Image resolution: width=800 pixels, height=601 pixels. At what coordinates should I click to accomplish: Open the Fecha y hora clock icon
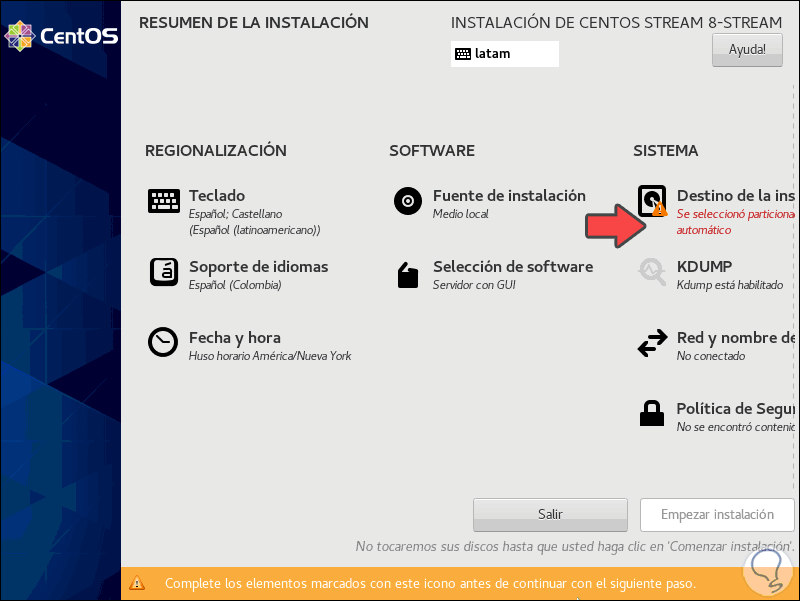tap(163, 342)
